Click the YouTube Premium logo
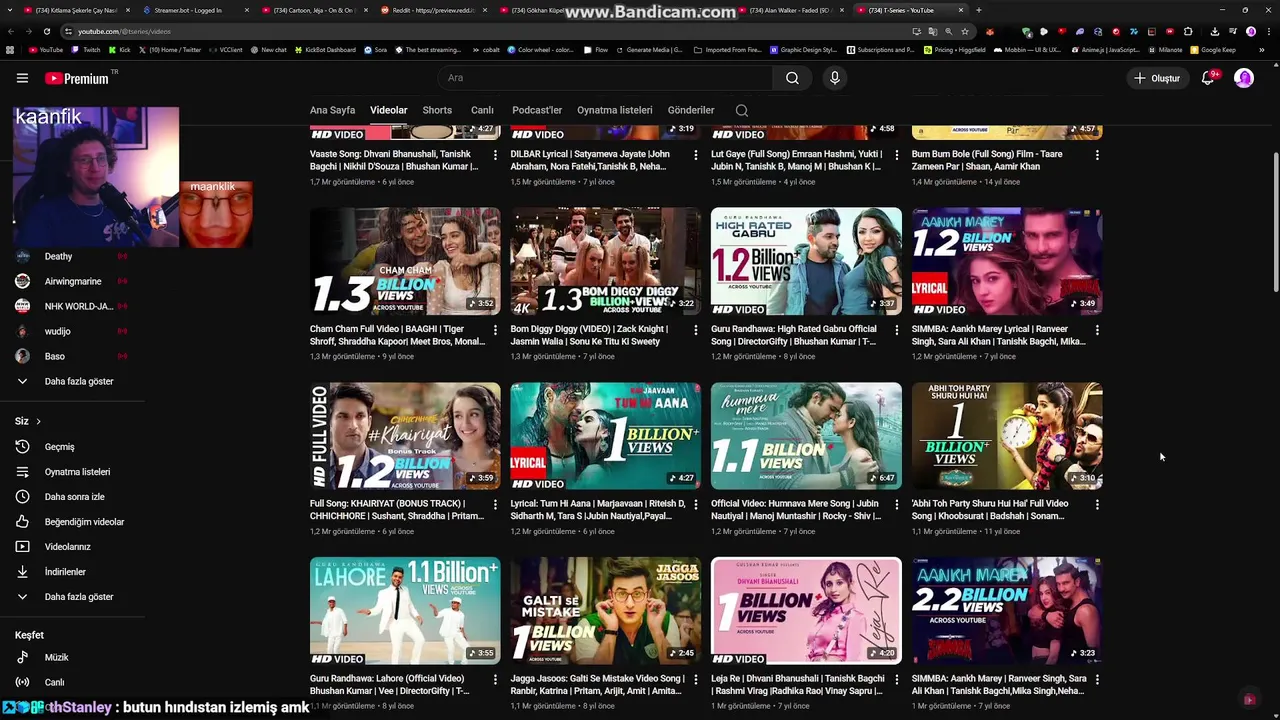This screenshot has height=720, width=1280. (x=78, y=78)
